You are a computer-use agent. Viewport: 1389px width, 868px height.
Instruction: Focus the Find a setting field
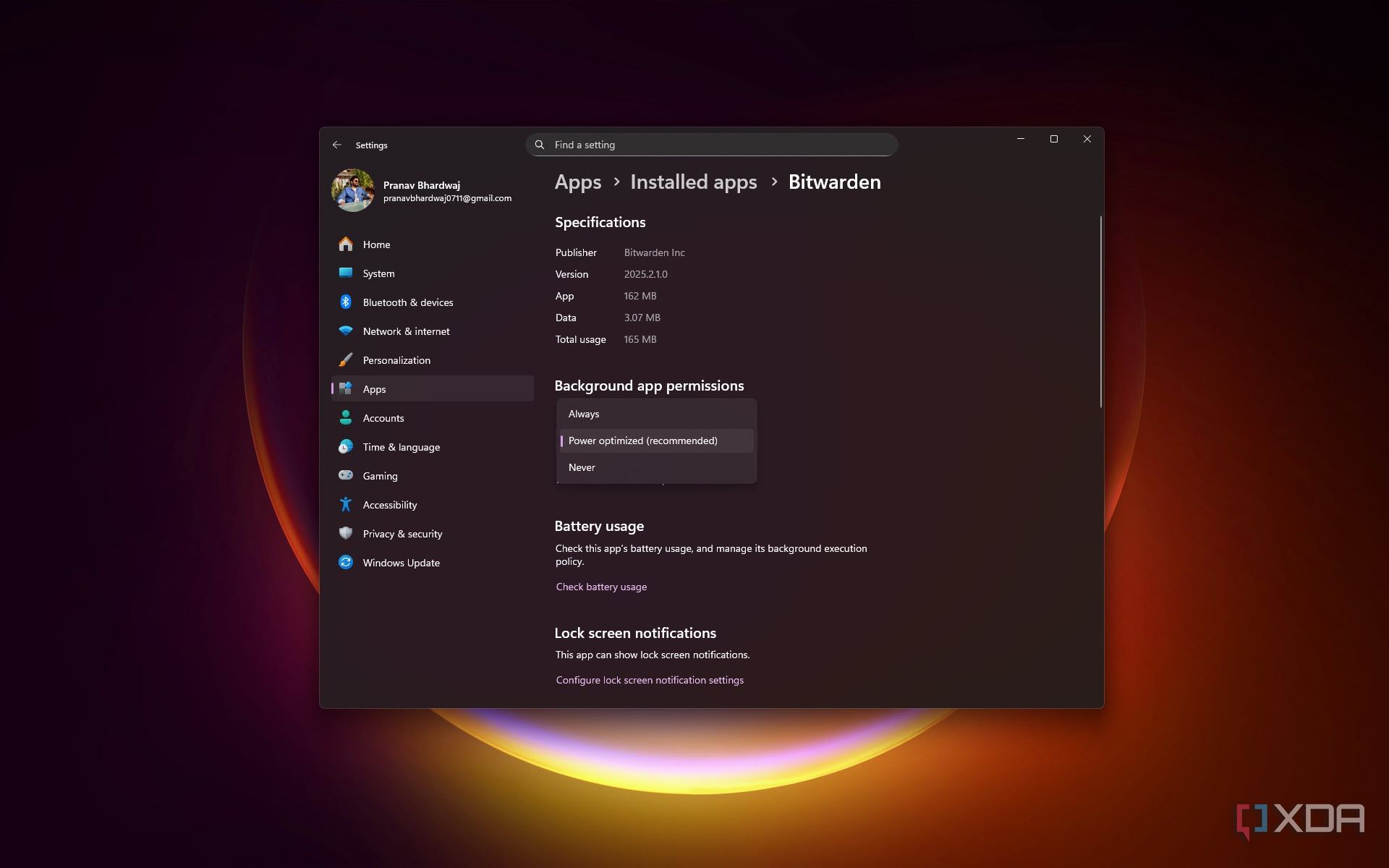click(x=712, y=145)
